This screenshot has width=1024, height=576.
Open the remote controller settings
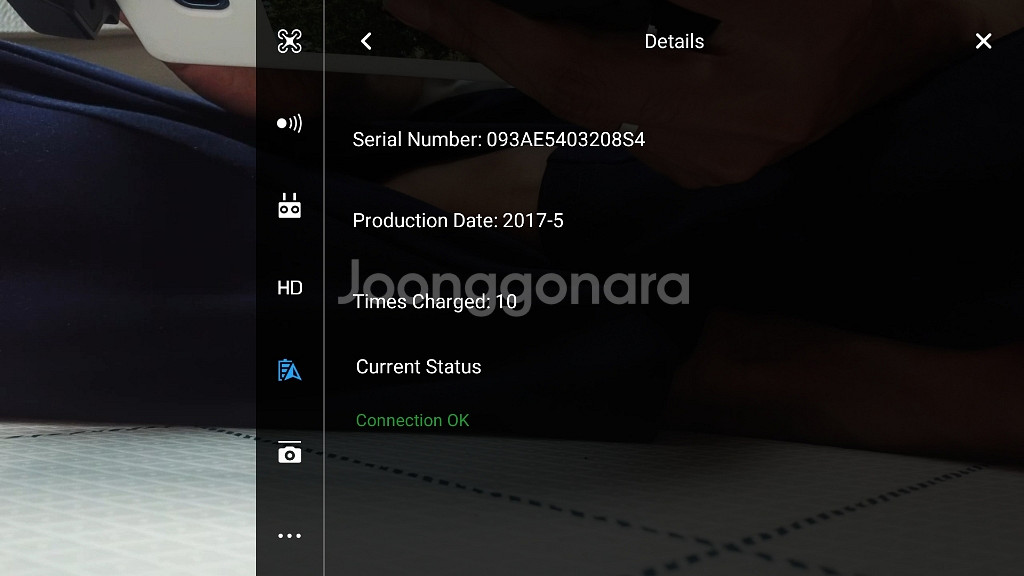click(x=289, y=206)
